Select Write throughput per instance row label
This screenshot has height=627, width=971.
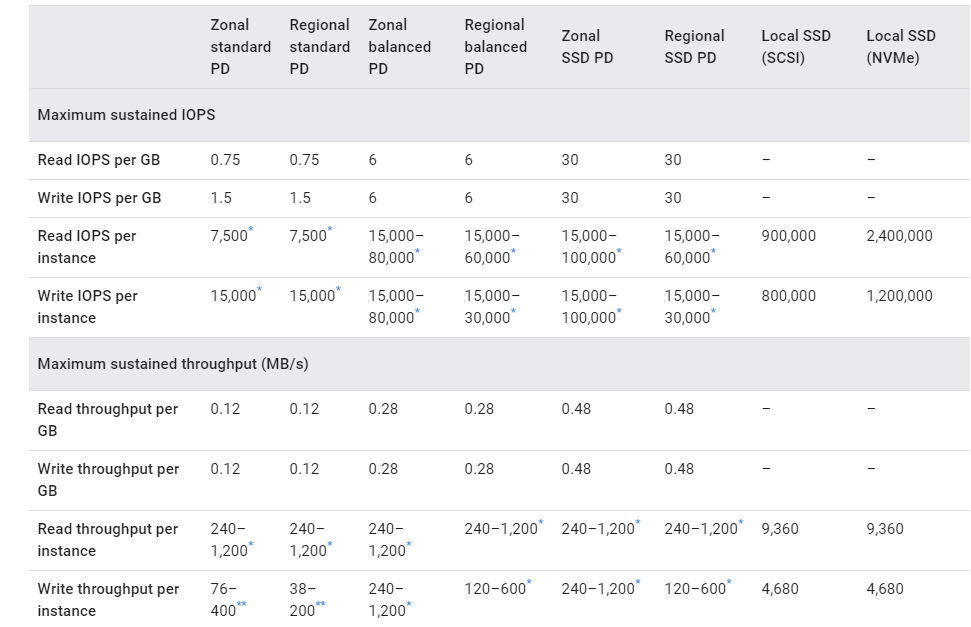coord(108,600)
